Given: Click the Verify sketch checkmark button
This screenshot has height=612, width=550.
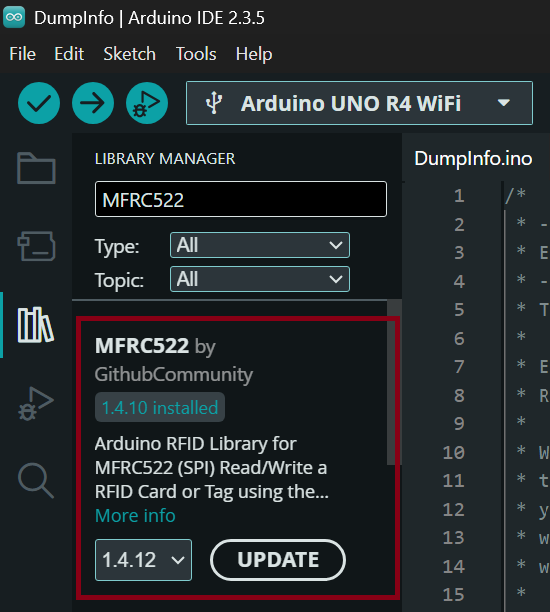Looking at the screenshot, I should [39, 103].
